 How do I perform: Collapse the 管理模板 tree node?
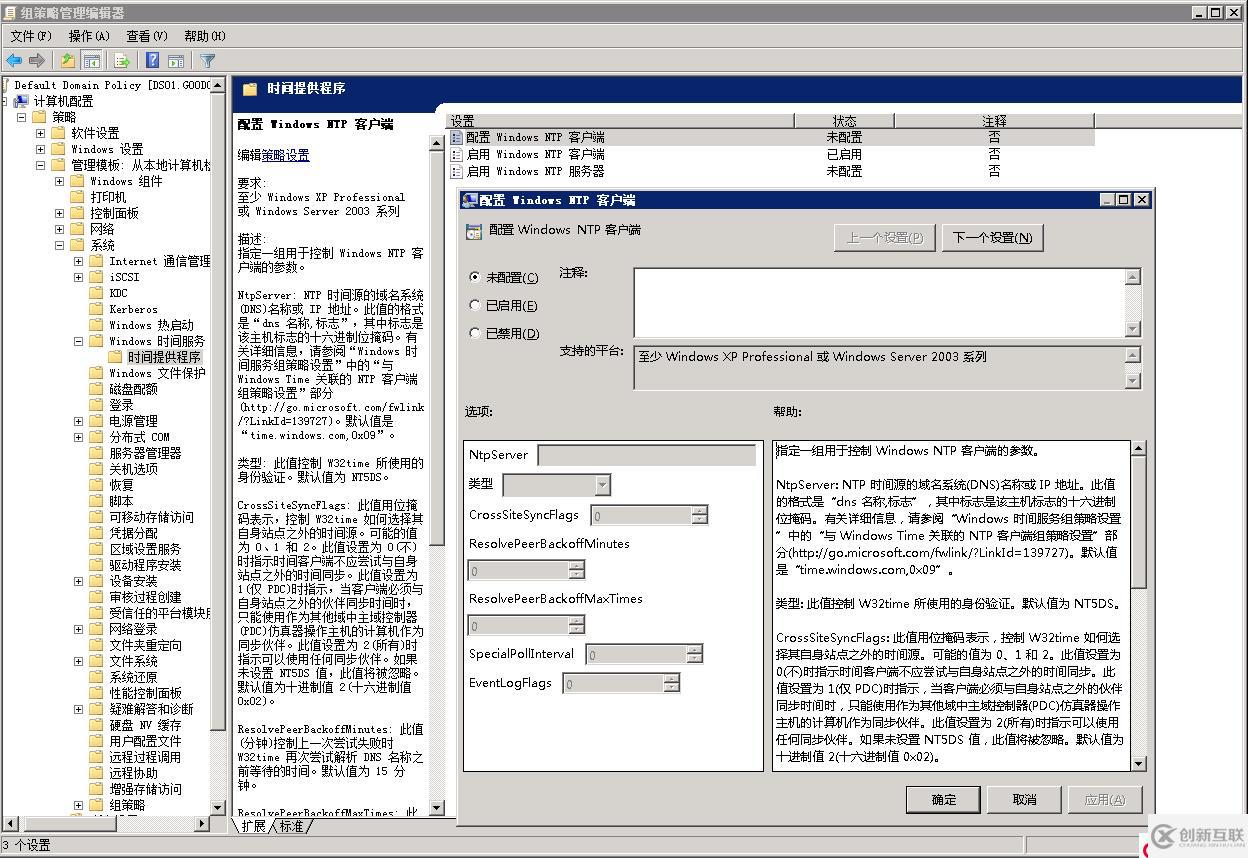pos(41,165)
